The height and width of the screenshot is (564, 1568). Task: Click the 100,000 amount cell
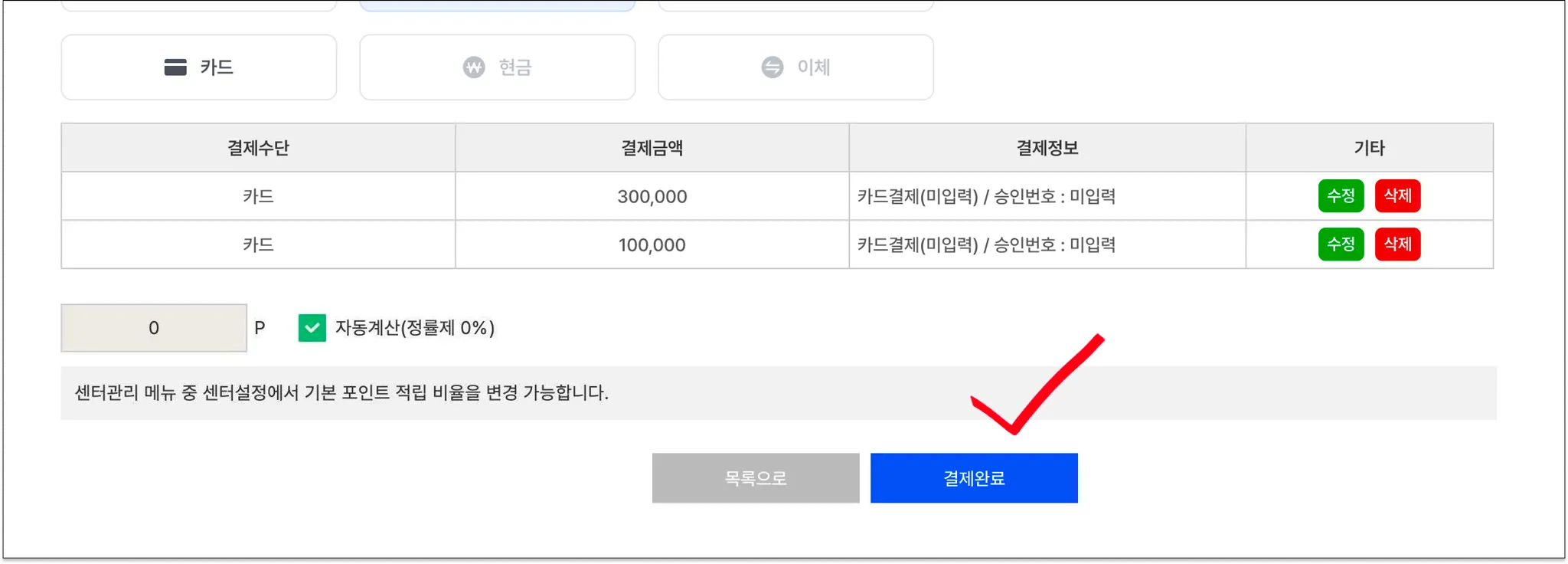click(x=652, y=245)
